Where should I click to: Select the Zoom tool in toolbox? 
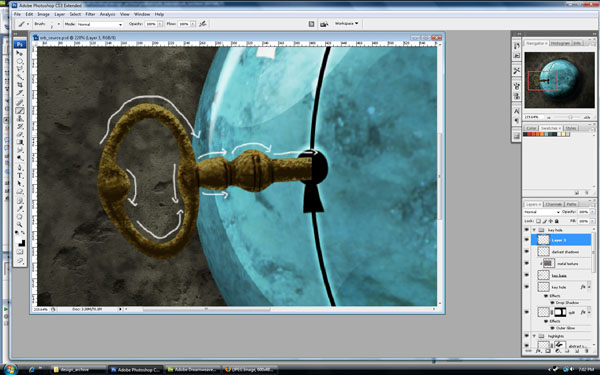(x=20, y=225)
